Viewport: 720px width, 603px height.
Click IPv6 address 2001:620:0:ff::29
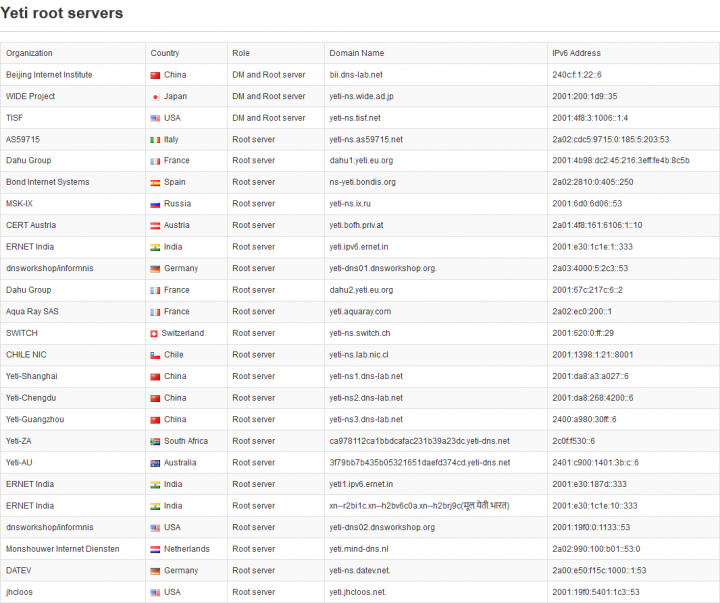tap(583, 333)
